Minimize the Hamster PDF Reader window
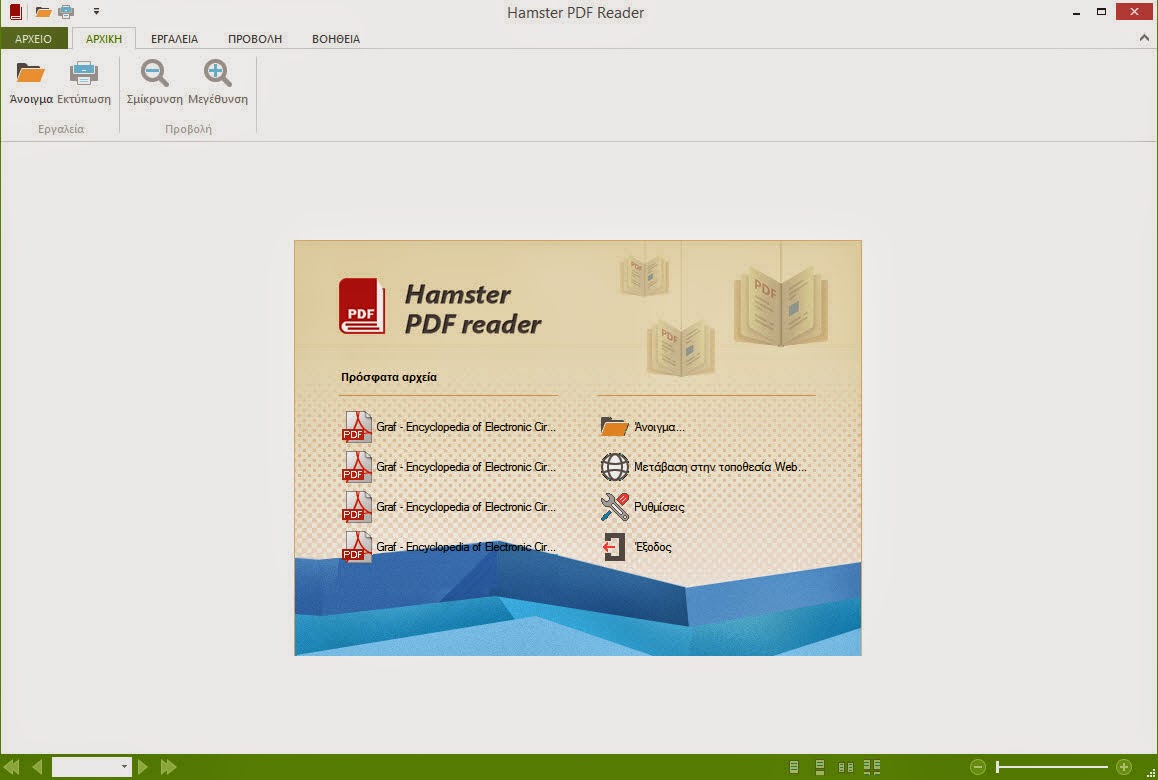Viewport: 1158px width, 780px height. [x=1076, y=13]
